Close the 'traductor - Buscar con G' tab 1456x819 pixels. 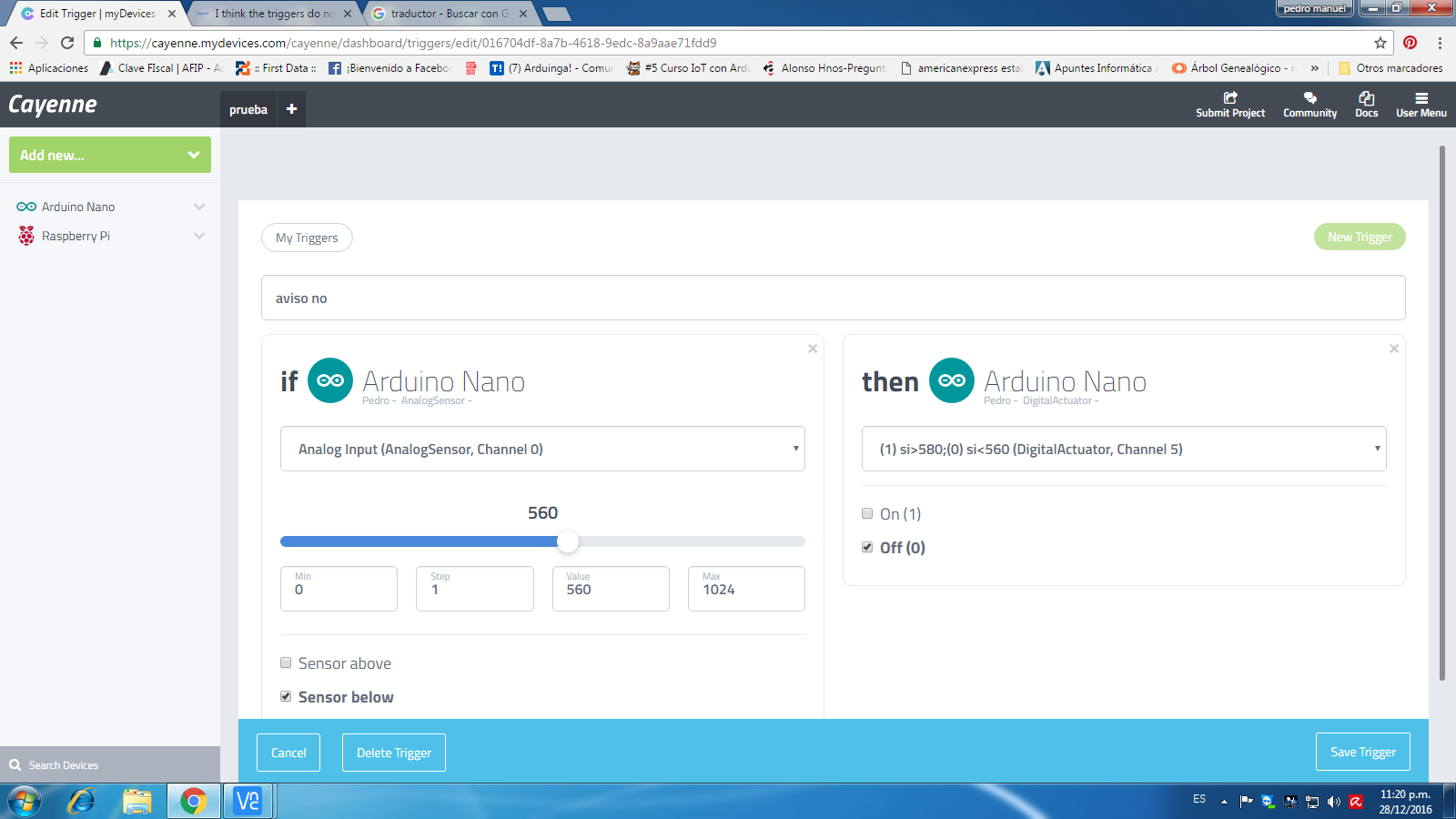click(x=523, y=14)
